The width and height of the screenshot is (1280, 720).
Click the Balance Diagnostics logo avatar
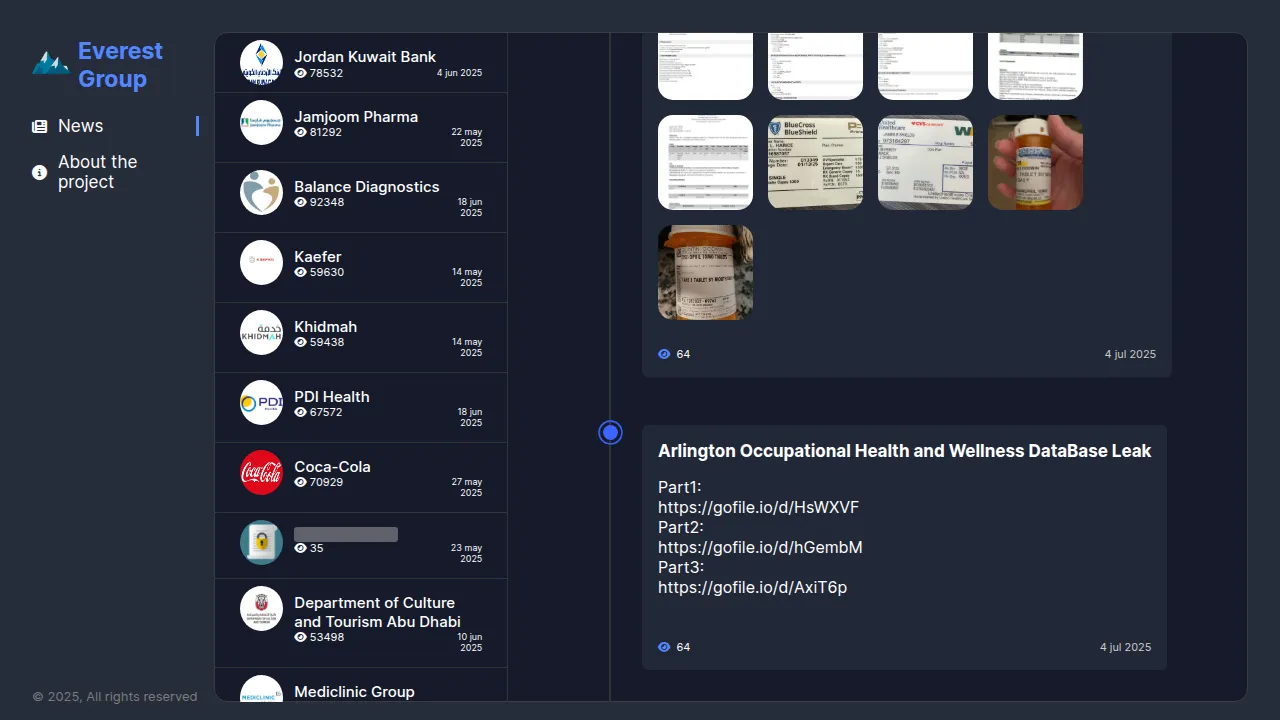(261, 192)
